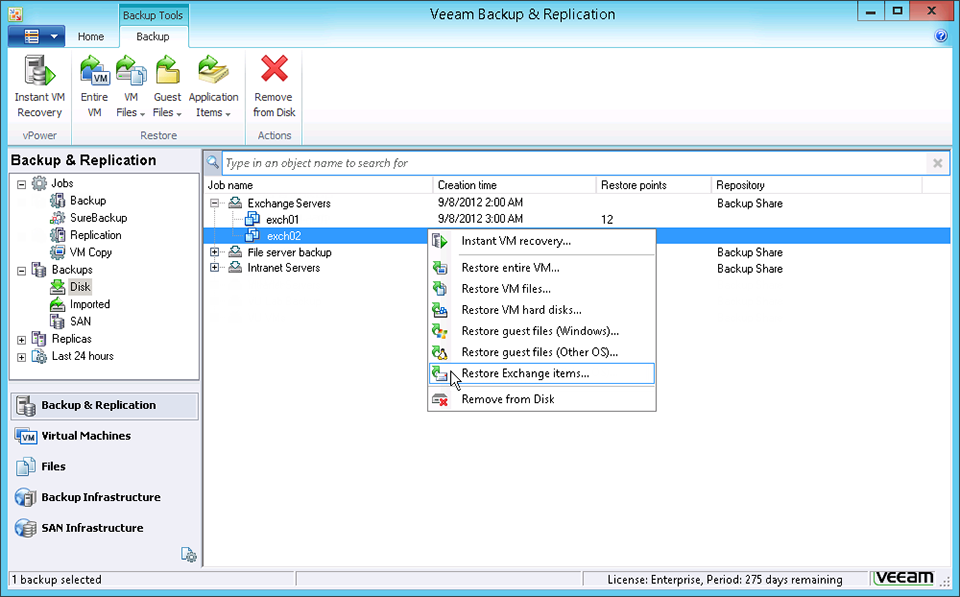Sort by the Creation time column header

514,185
